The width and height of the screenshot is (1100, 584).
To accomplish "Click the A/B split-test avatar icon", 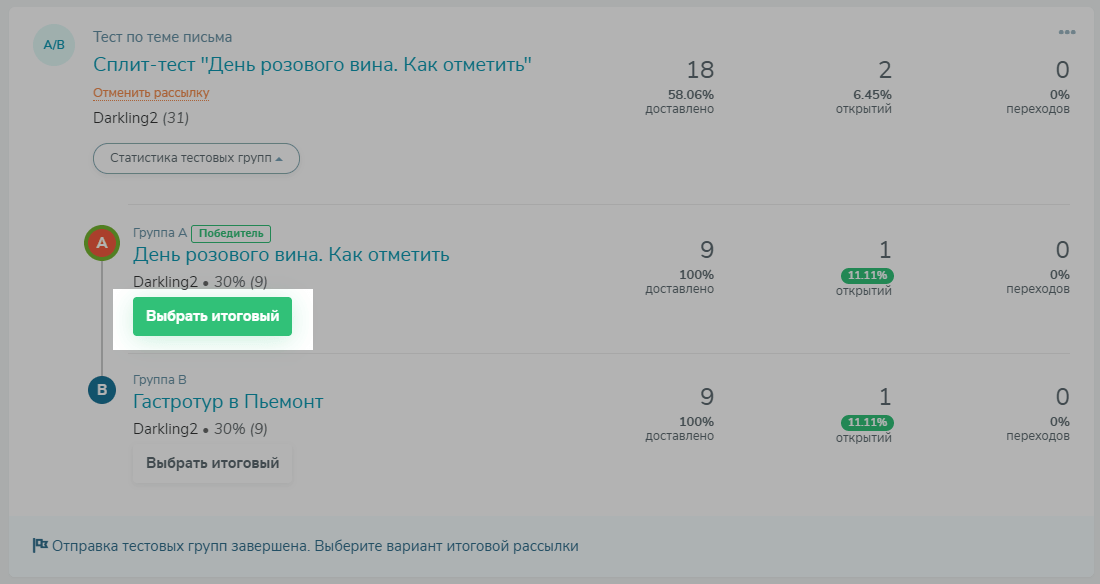I will (54, 45).
